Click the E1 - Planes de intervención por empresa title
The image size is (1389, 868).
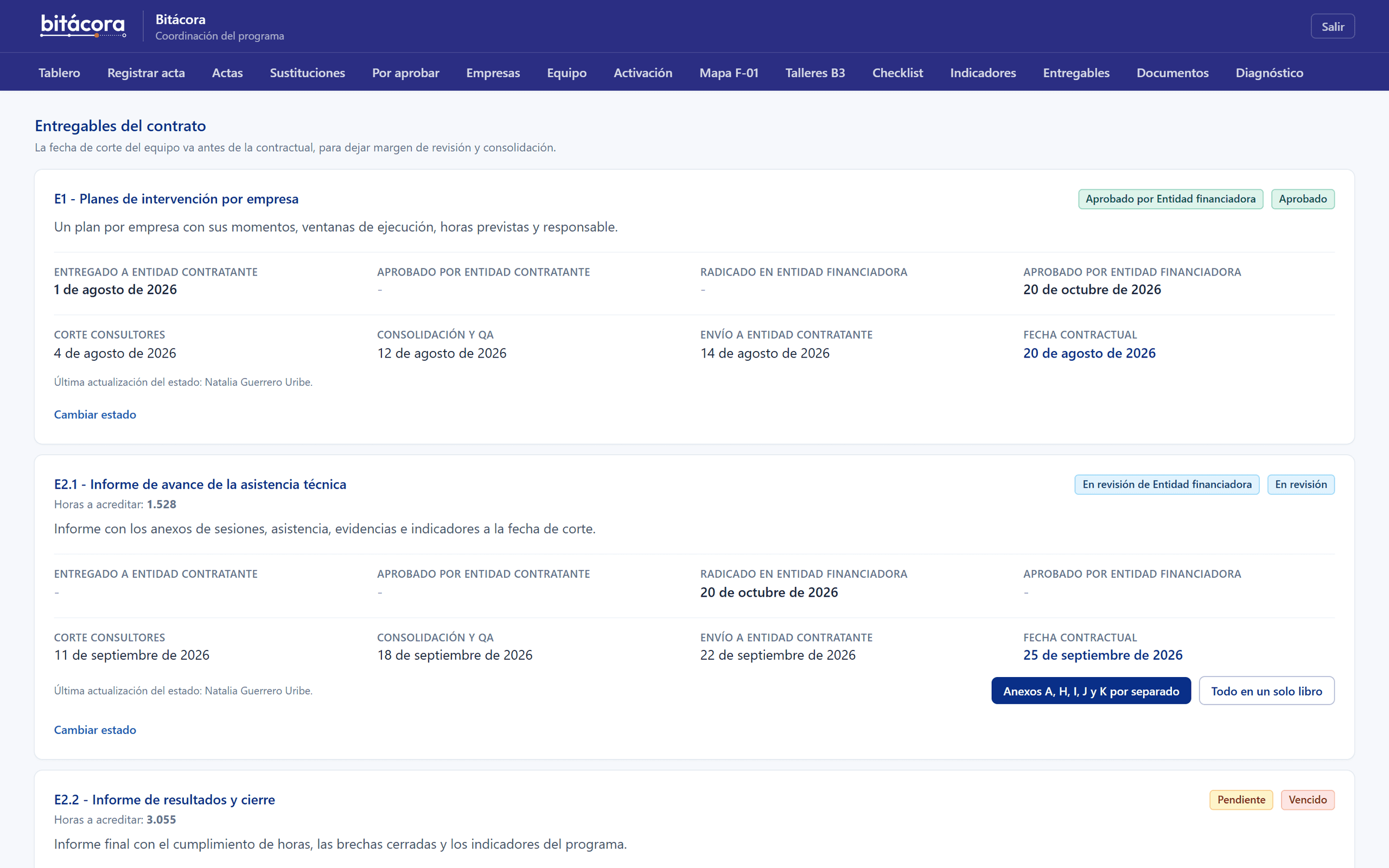pos(176,199)
